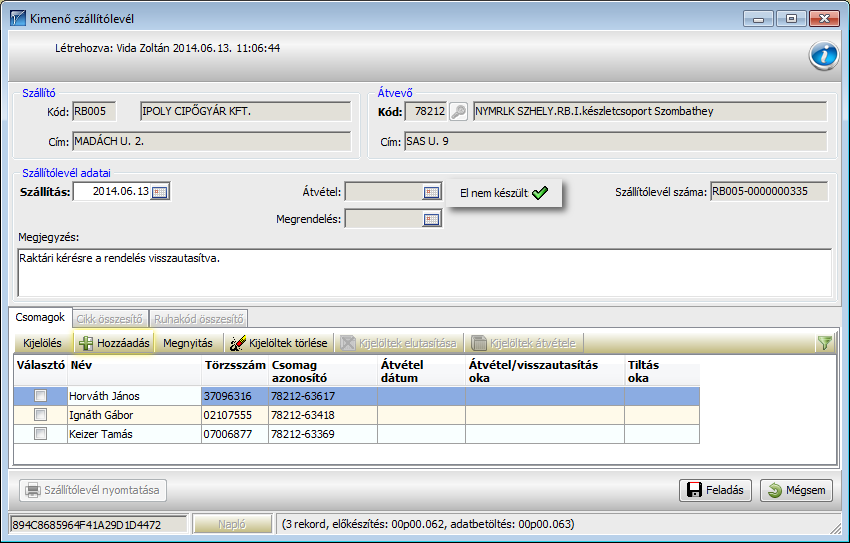This screenshot has height=543, width=850.
Task: Click Választó column header
Action: point(41,371)
